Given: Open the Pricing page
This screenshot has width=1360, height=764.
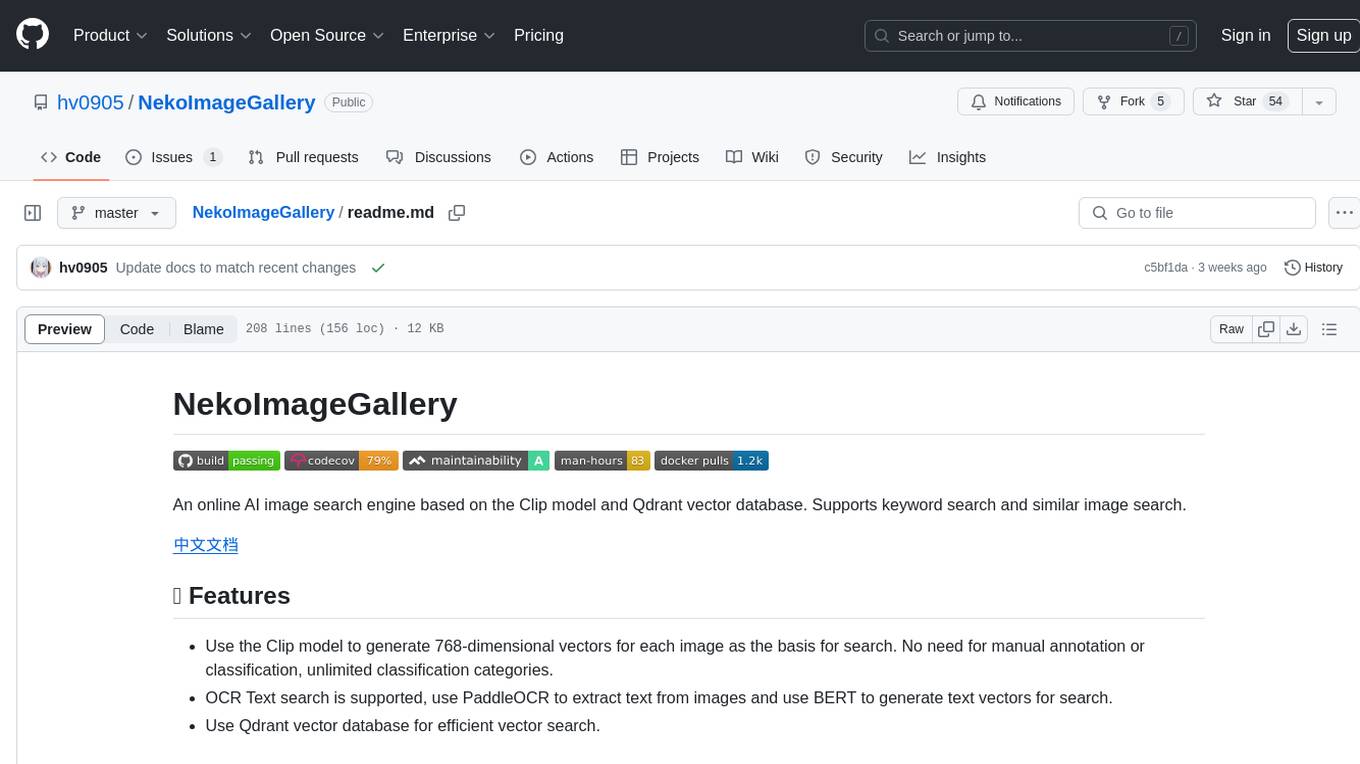Looking at the screenshot, I should click(x=539, y=35).
